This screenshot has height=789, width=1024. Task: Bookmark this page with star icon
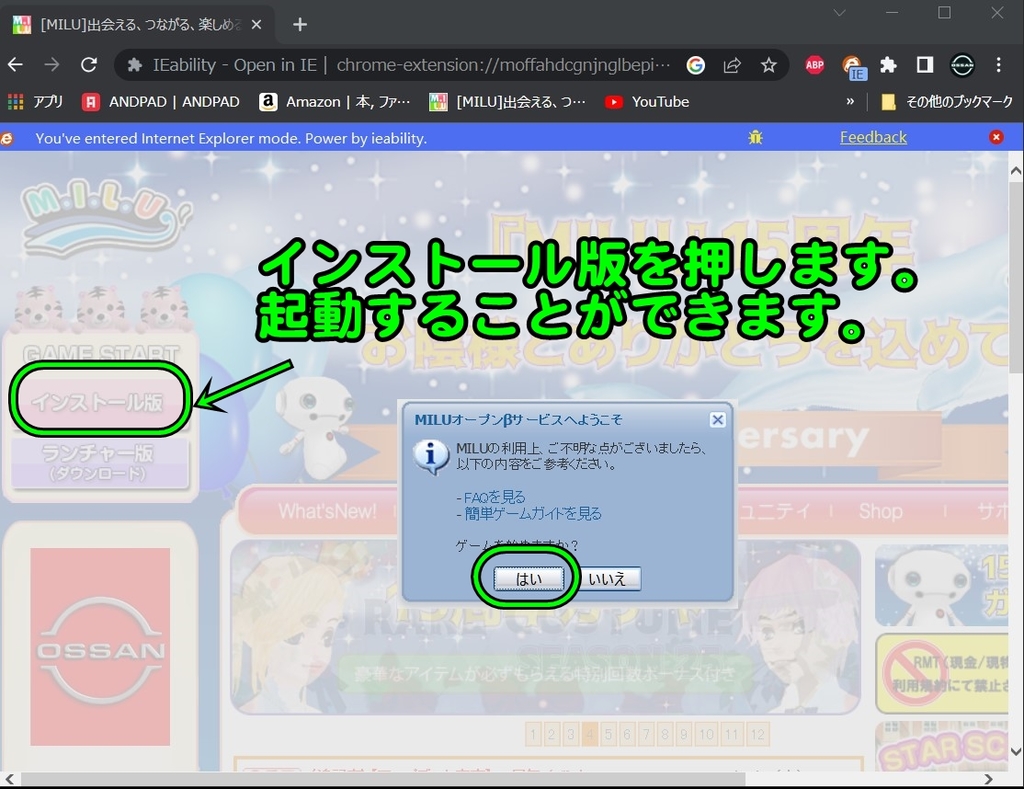[769, 65]
